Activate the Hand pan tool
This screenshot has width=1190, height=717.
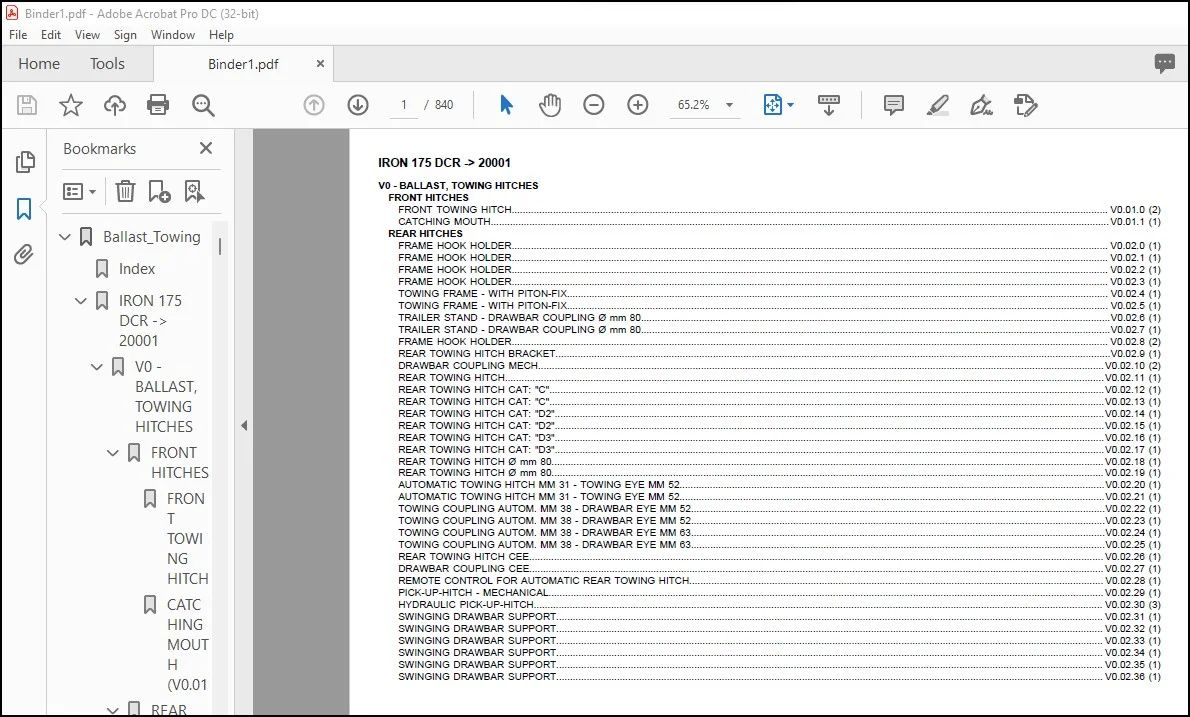click(550, 105)
